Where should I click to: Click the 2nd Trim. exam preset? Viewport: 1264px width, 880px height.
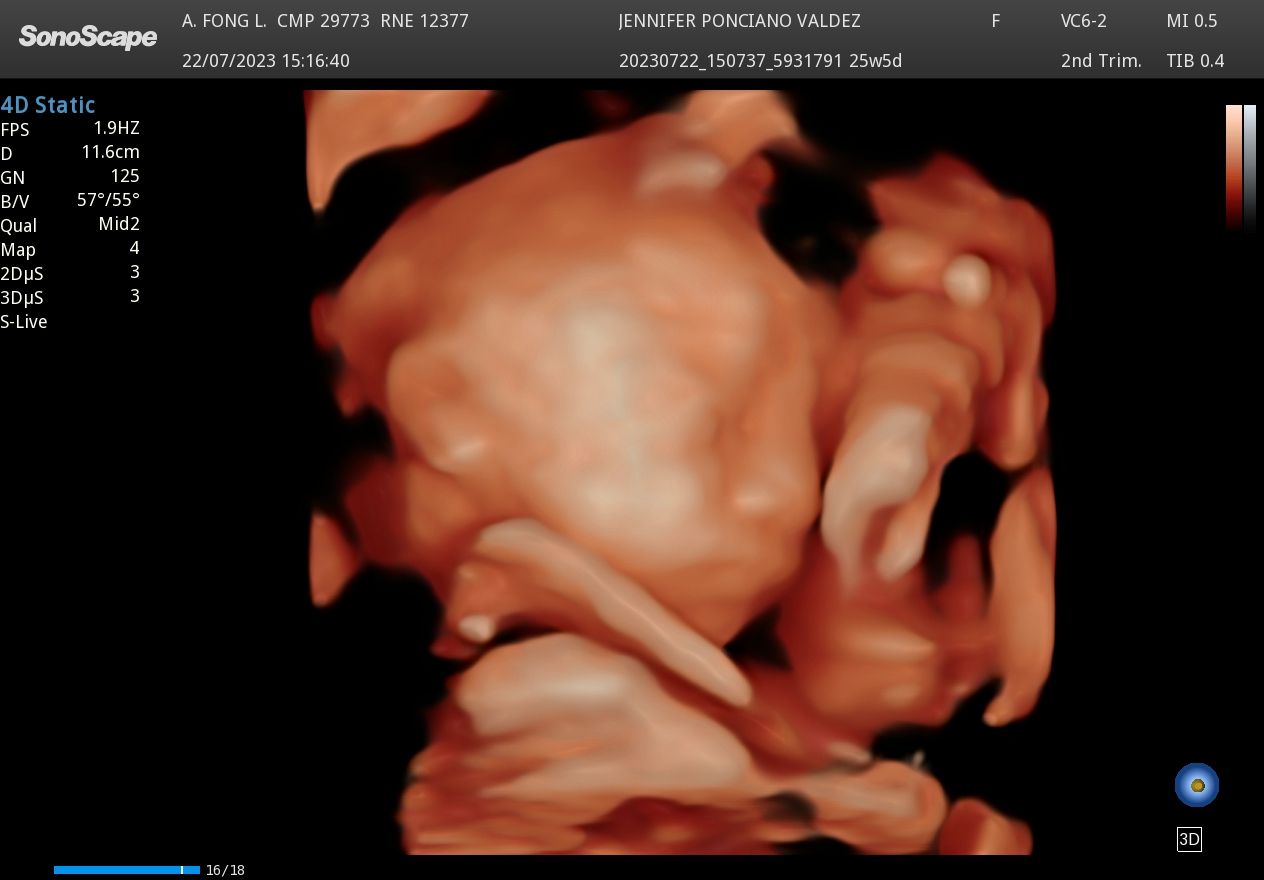click(1101, 61)
